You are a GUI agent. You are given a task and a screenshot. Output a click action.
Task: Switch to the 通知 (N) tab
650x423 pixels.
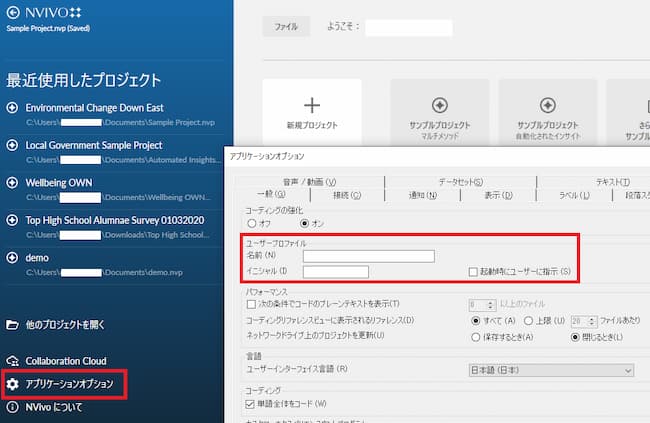pos(423,195)
